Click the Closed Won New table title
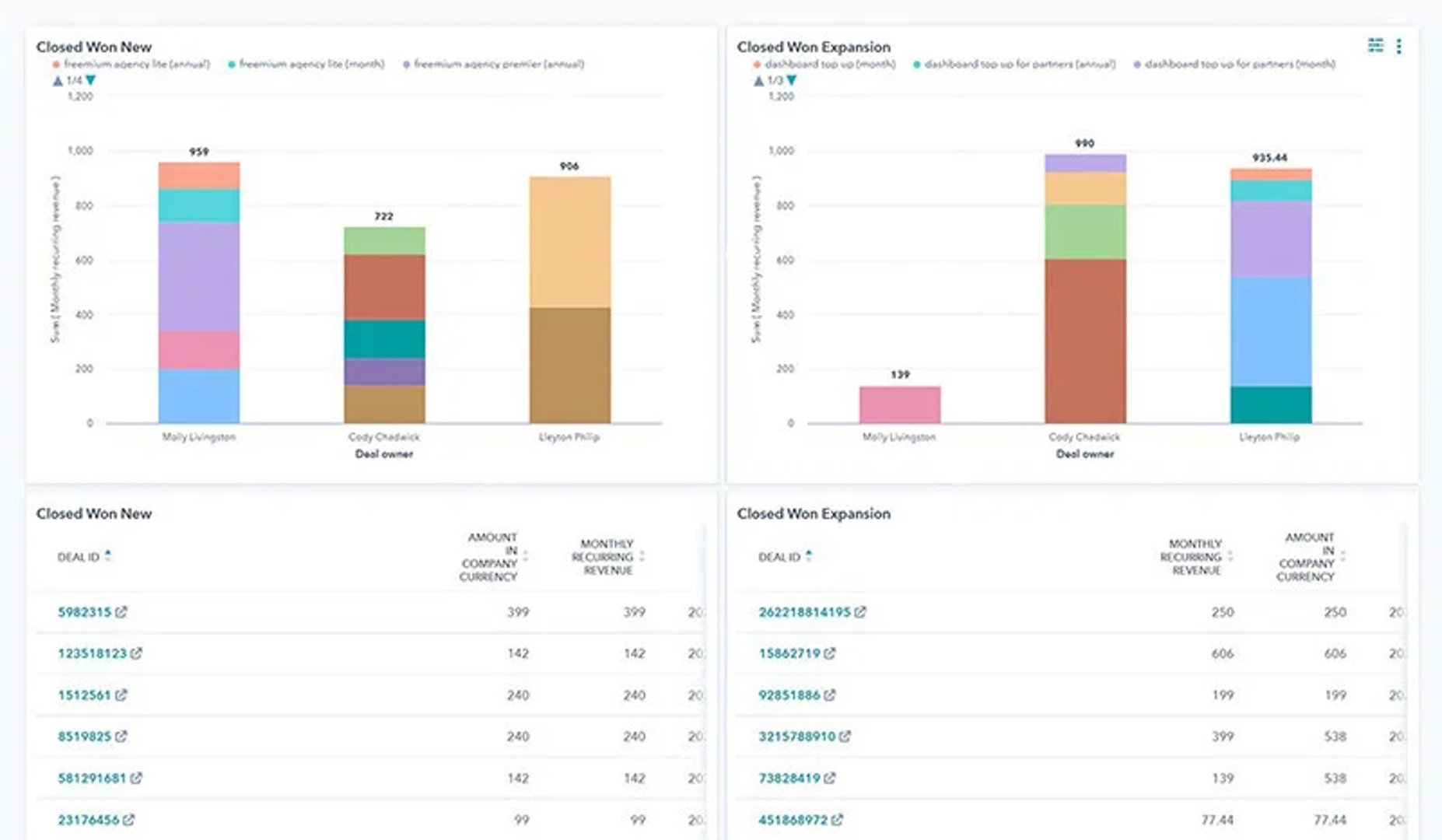This screenshot has width=1442, height=840. (94, 513)
